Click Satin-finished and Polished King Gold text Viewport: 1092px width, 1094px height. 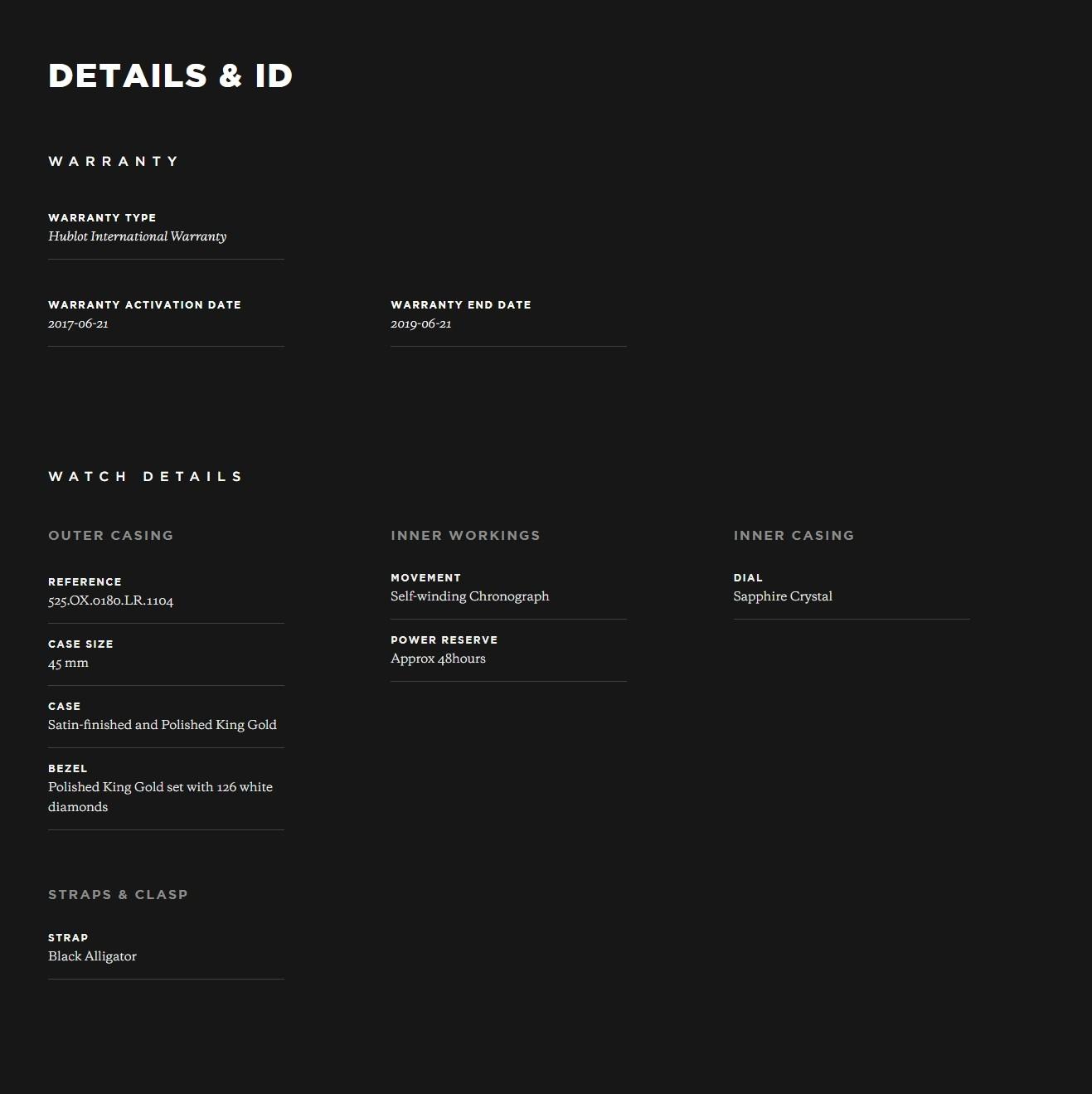coord(163,725)
